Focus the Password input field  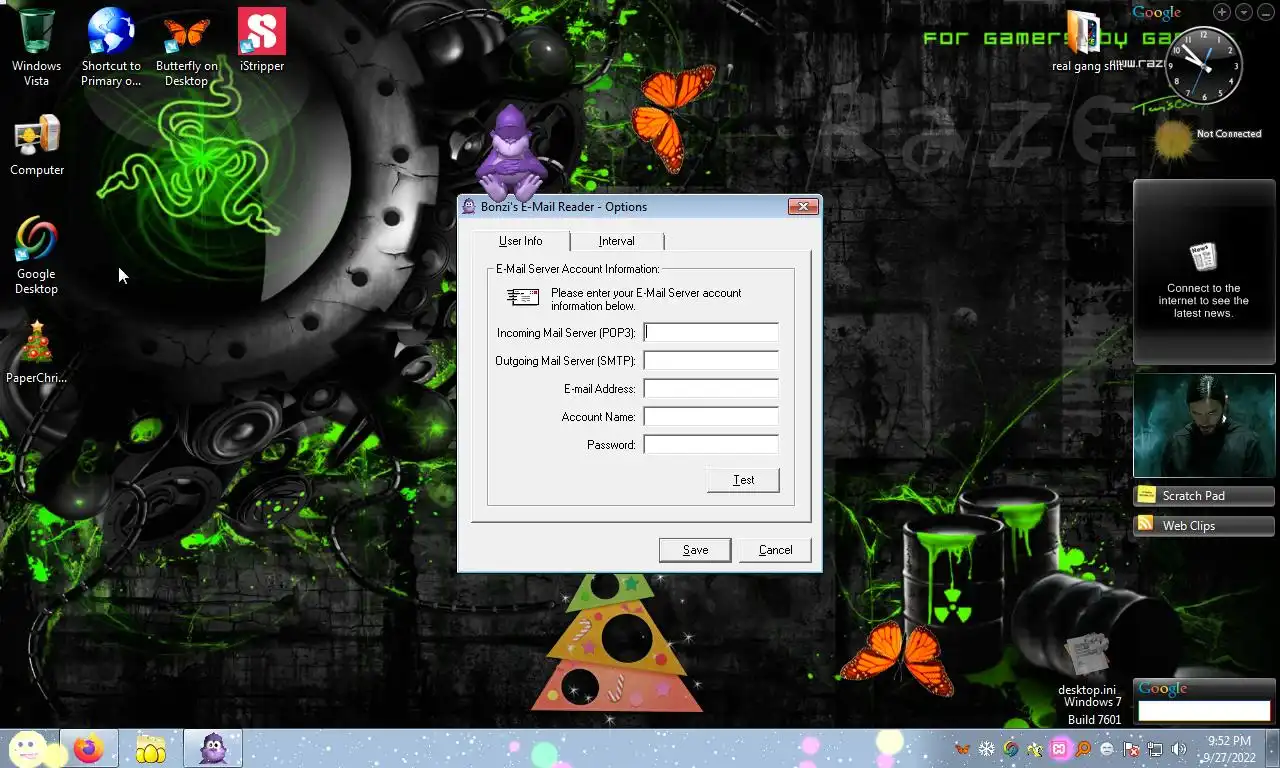click(x=711, y=444)
